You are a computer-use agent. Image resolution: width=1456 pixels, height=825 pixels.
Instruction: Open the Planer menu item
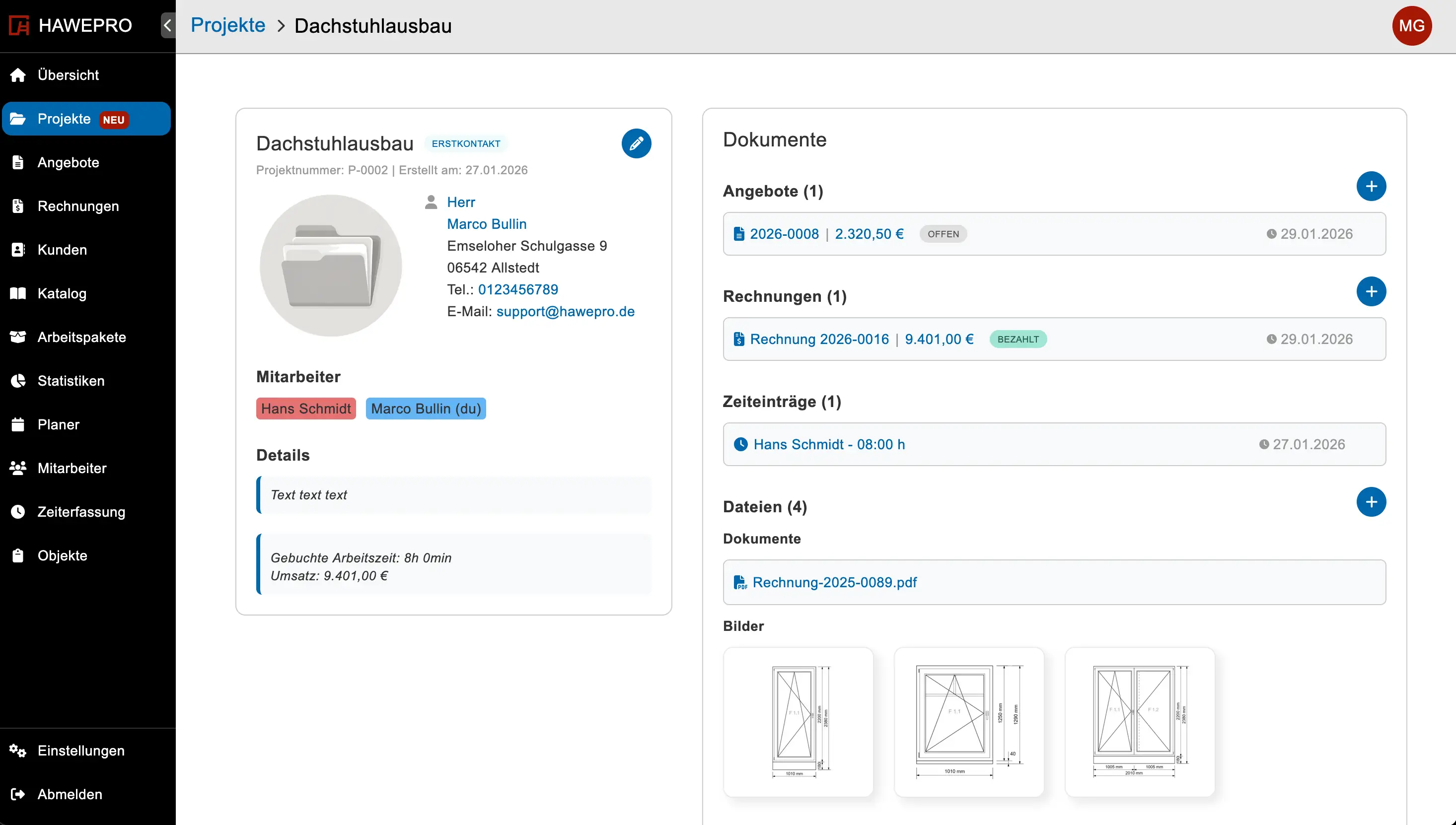(x=58, y=424)
